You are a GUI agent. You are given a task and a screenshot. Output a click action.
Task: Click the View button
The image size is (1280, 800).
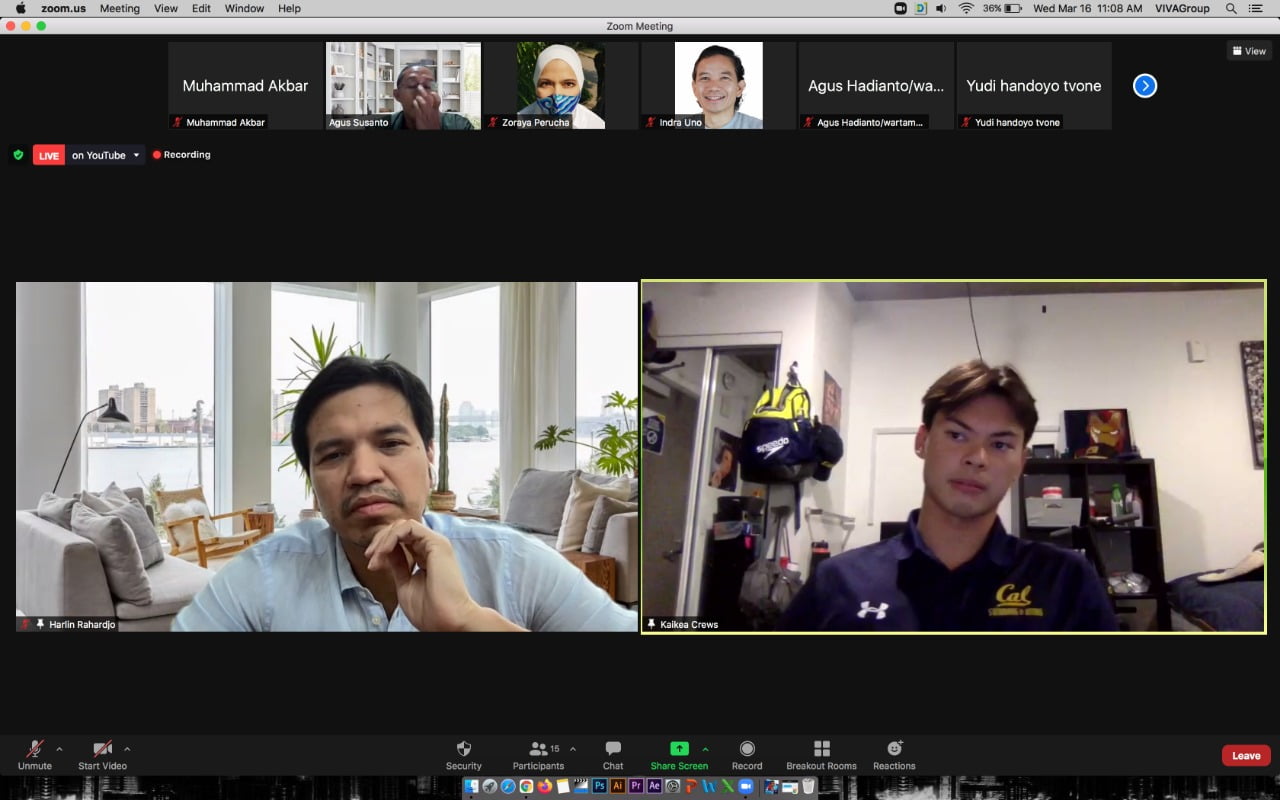pos(1249,51)
